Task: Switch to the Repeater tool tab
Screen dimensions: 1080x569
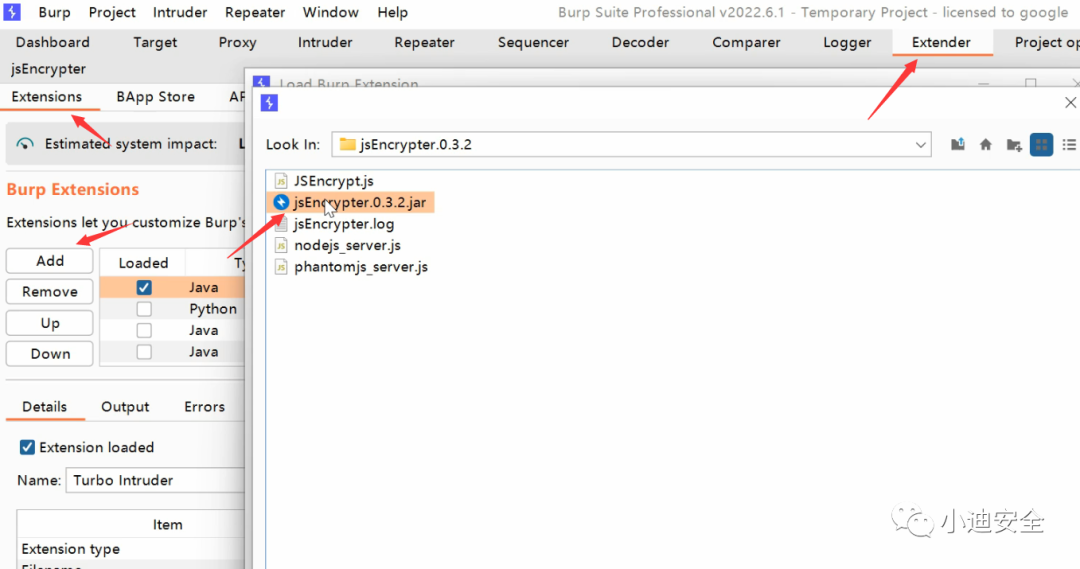Action: (424, 42)
